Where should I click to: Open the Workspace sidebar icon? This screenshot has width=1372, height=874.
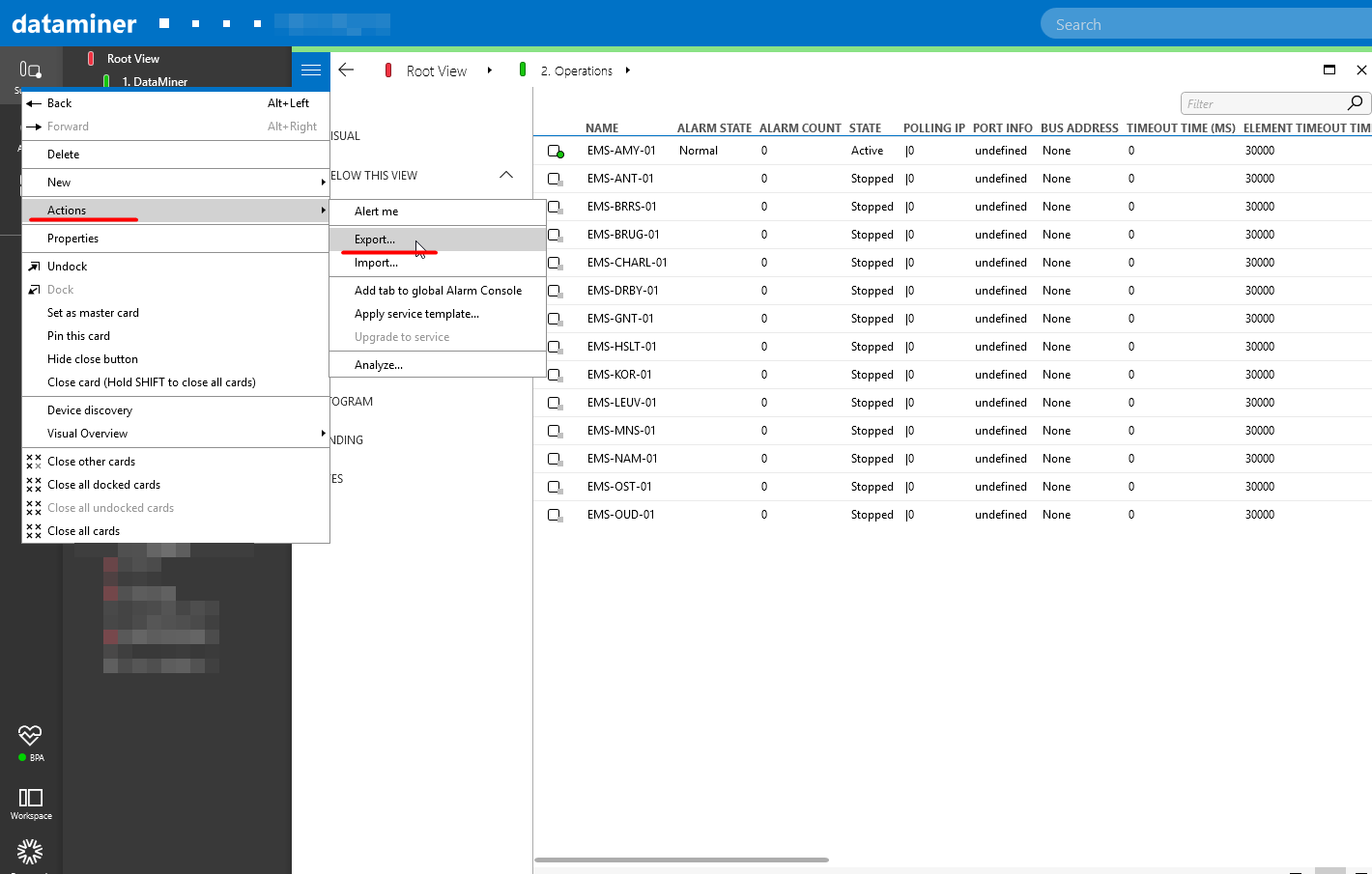pos(30,798)
